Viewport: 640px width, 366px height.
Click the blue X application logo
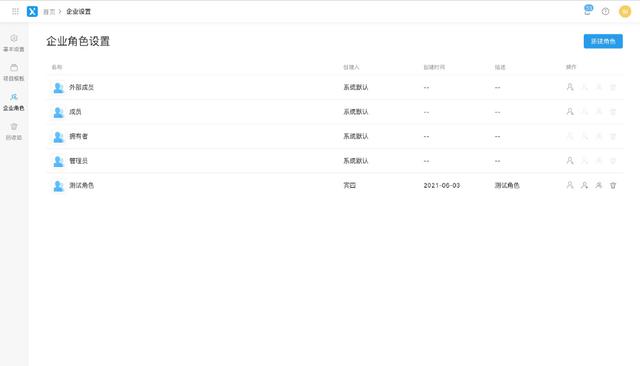(x=32, y=11)
